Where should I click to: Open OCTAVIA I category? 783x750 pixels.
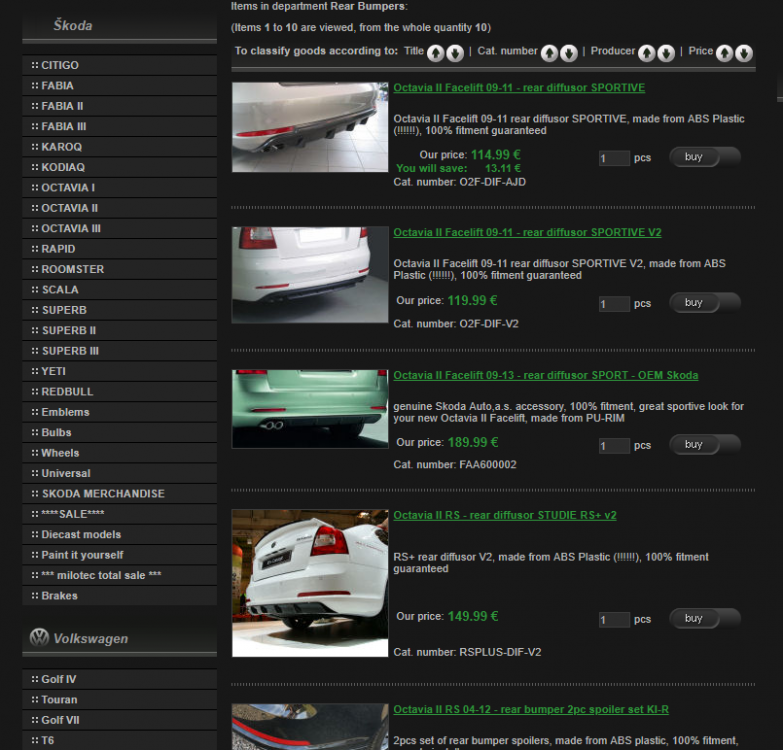coord(119,188)
